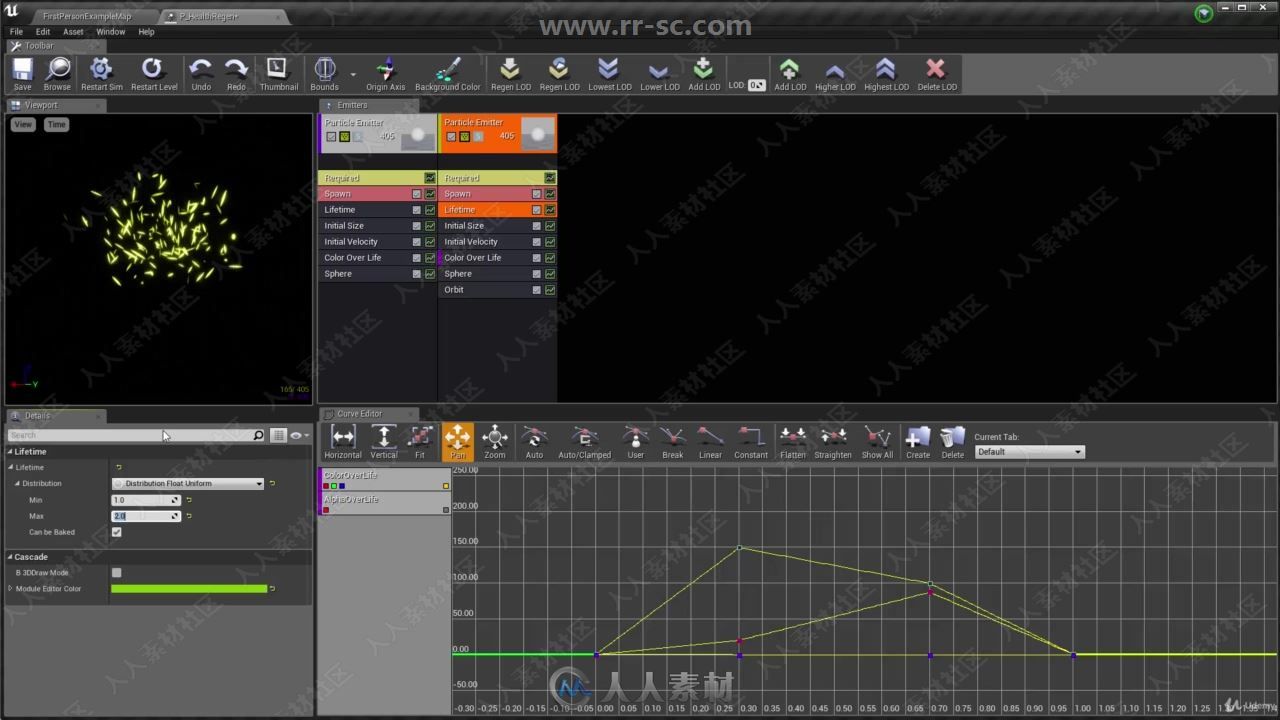Click the Fit curve editor button
The height and width of the screenshot is (720, 1280).
coord(420,442)
